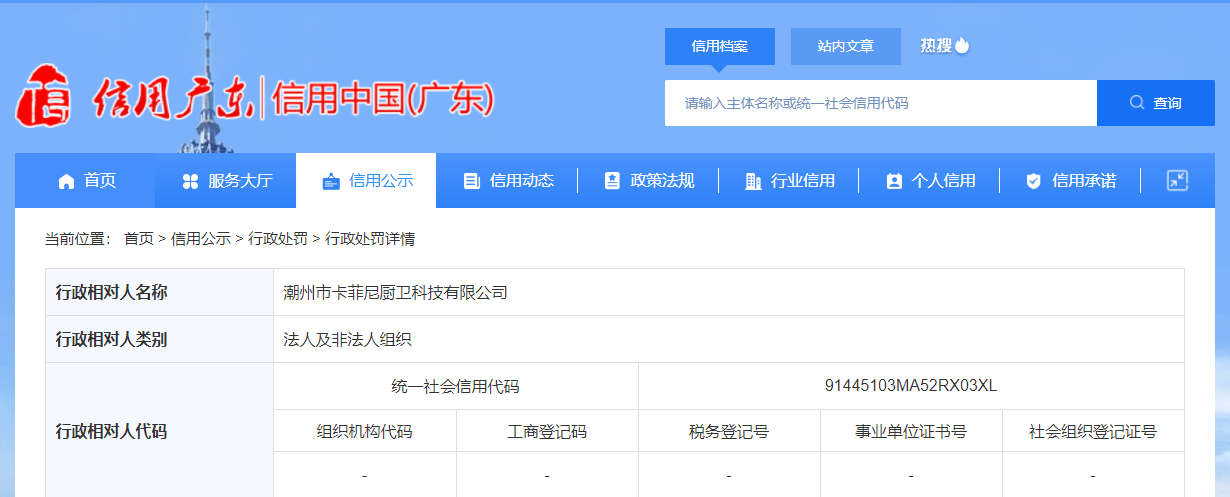1230x497 pixels.
Task: Click the collapse icon at the end of the nav bar
Action: [1177, 180]
